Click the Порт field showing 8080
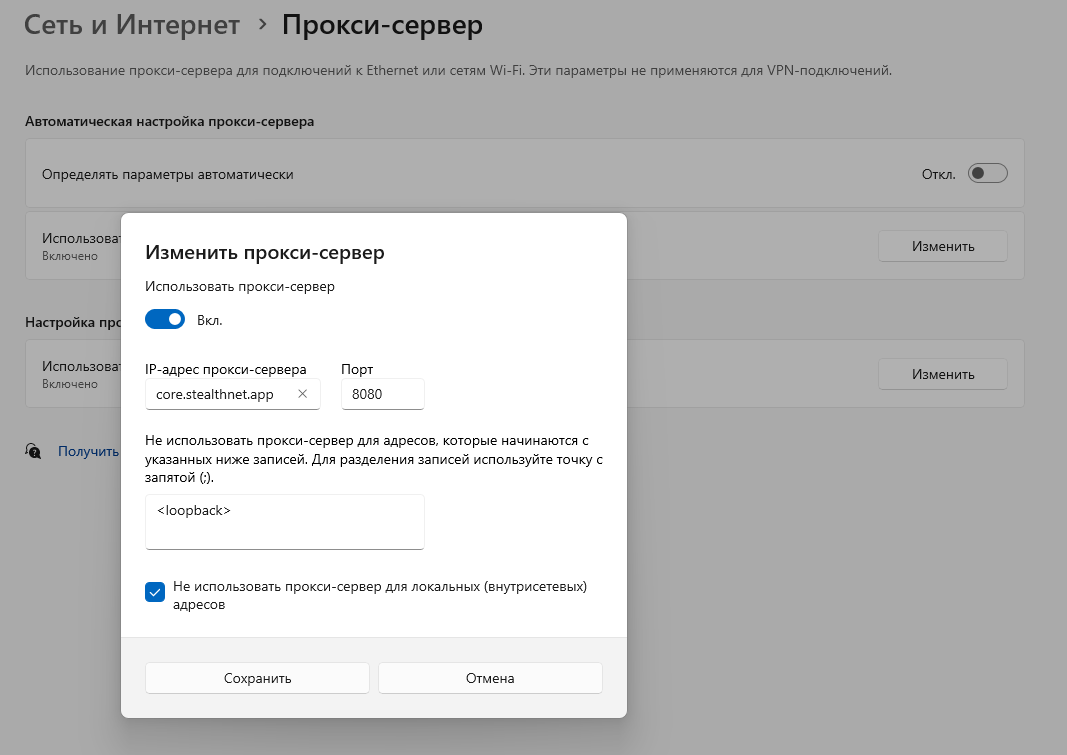The image size is (1067, 755). tap(382, 394)
